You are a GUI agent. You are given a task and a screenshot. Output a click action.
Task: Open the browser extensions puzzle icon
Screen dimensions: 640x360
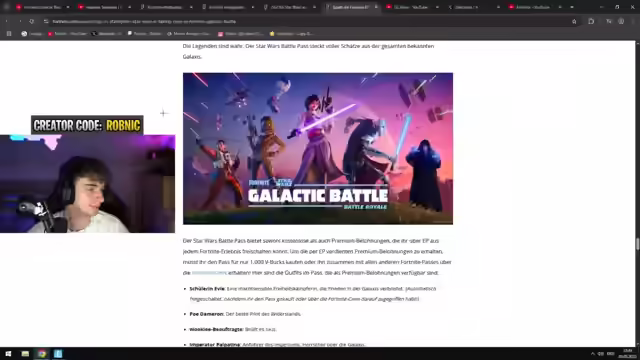[x=591, y=21]
